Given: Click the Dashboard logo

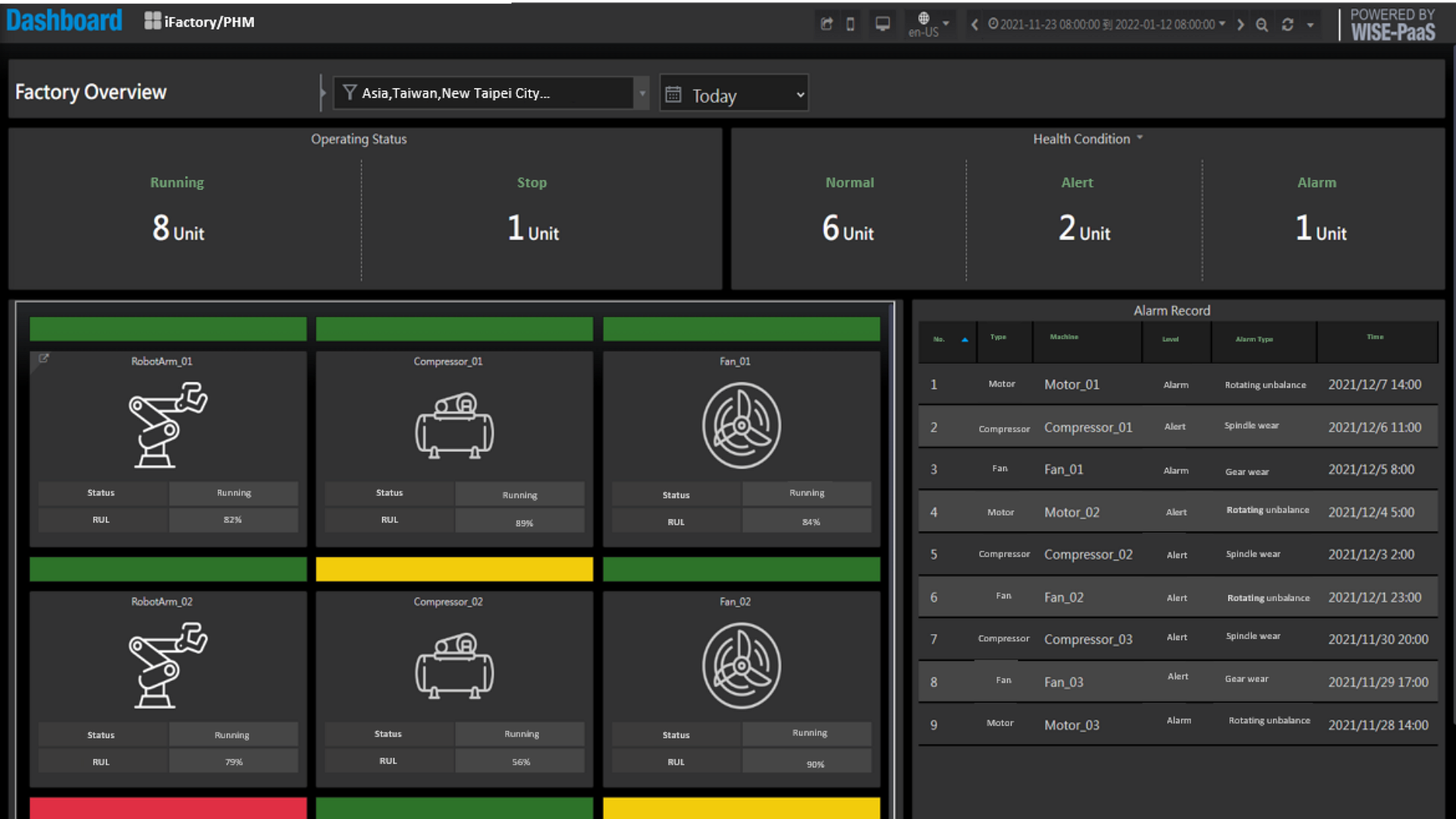Looking at the screenshot, I should tap(64, 20).
